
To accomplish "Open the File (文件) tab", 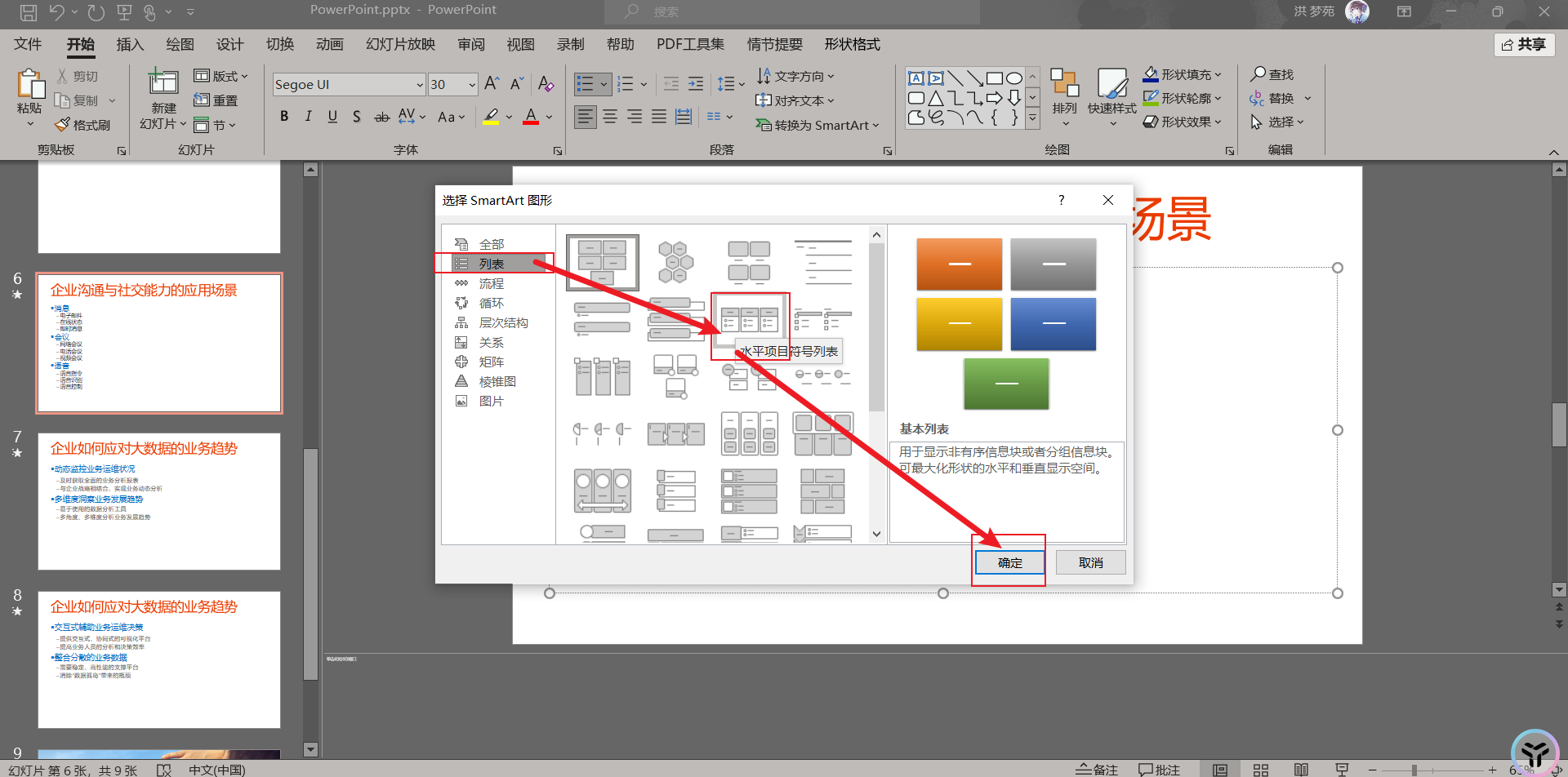I will click(x=28, y=44).
